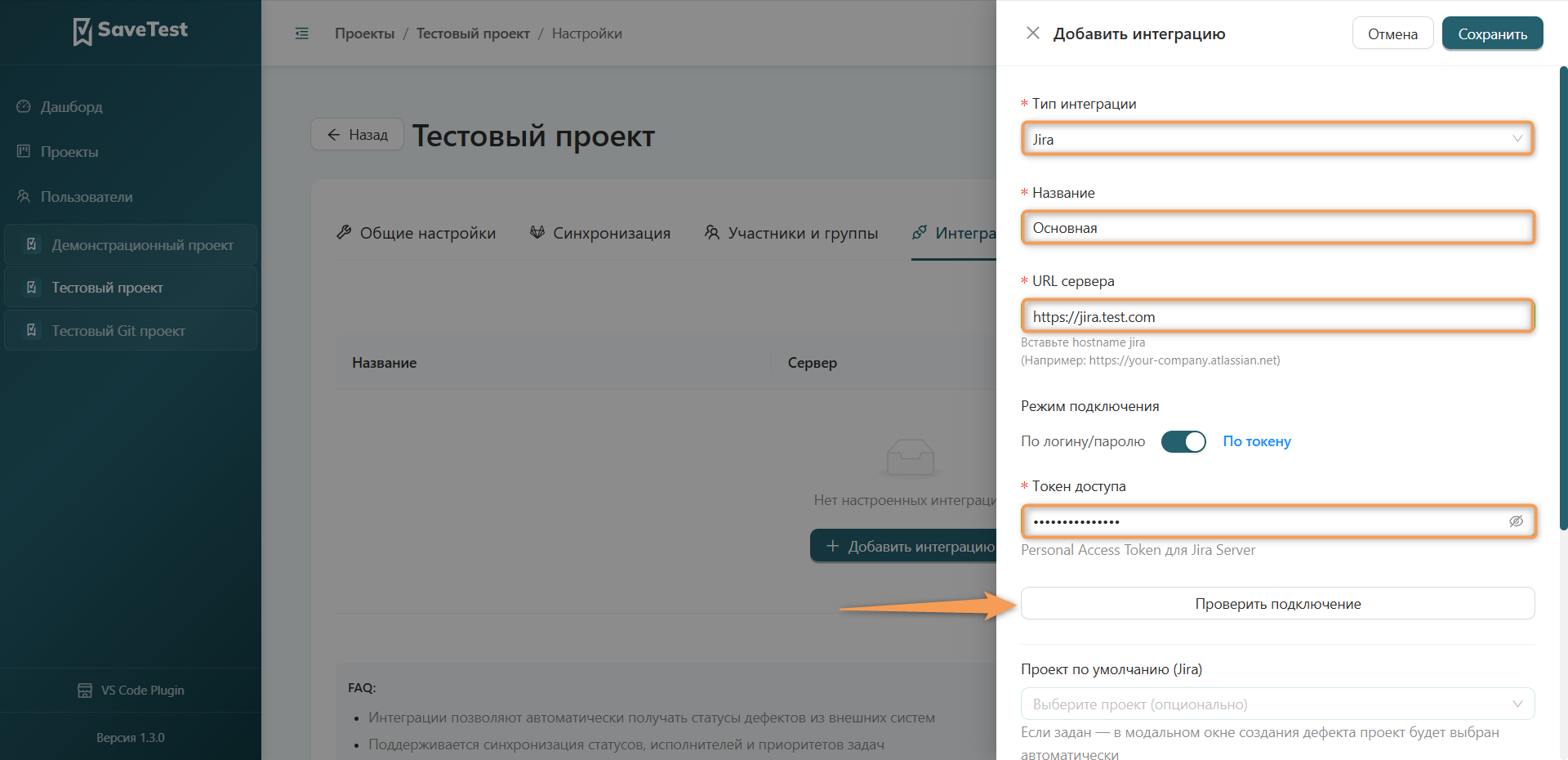Click the Пользователи sidebar icon
The image size is (1568, 760).
click(x=24, y=196)
